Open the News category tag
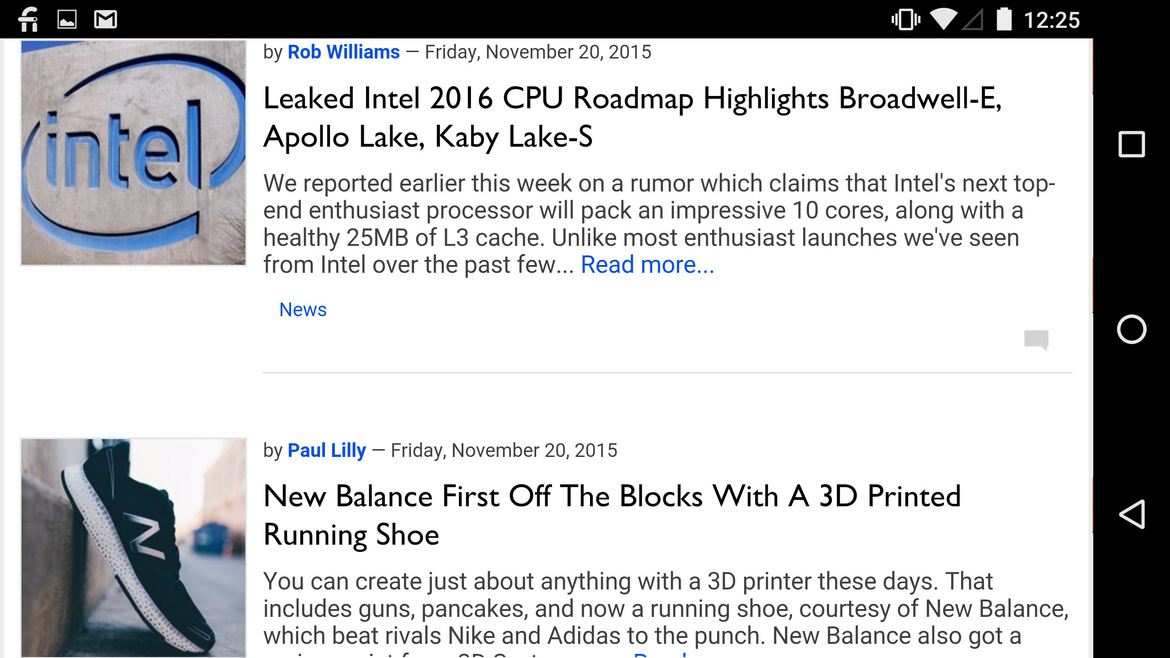 (x=302, y=310)
